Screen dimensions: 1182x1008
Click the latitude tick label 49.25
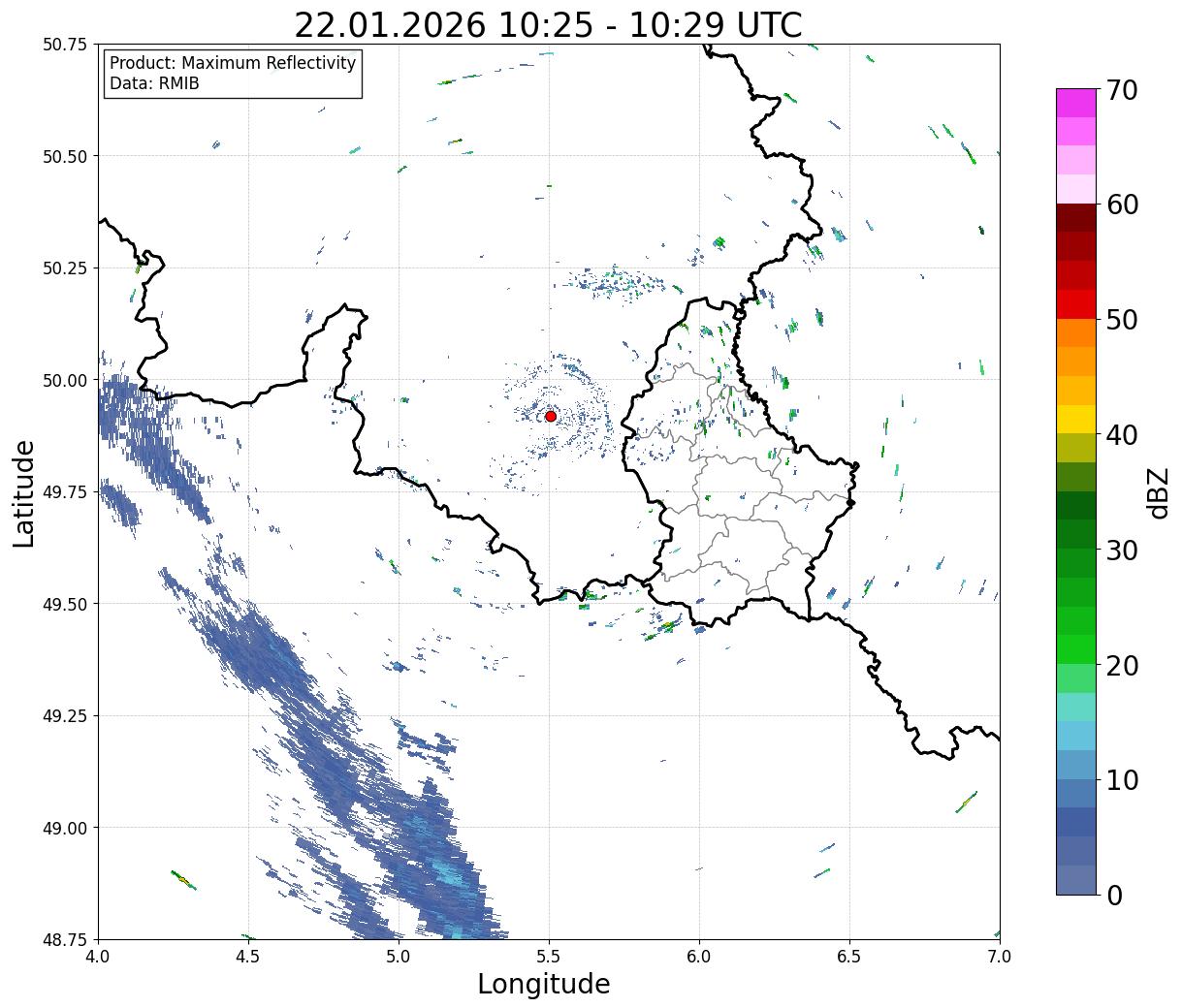click(65, 716)
